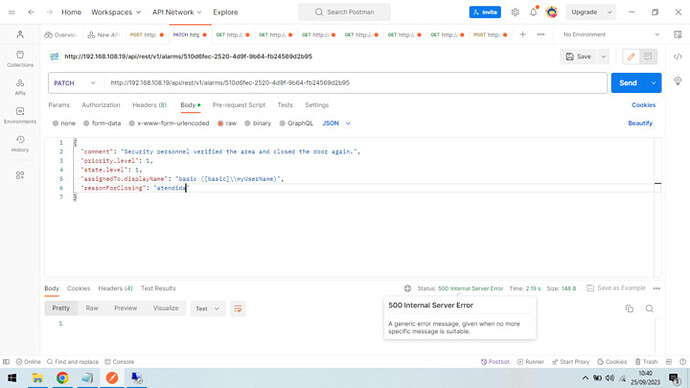This screenshot has height=388, width=690.
Task: Open the settings gear icon
Action: [x=515, y=12]
